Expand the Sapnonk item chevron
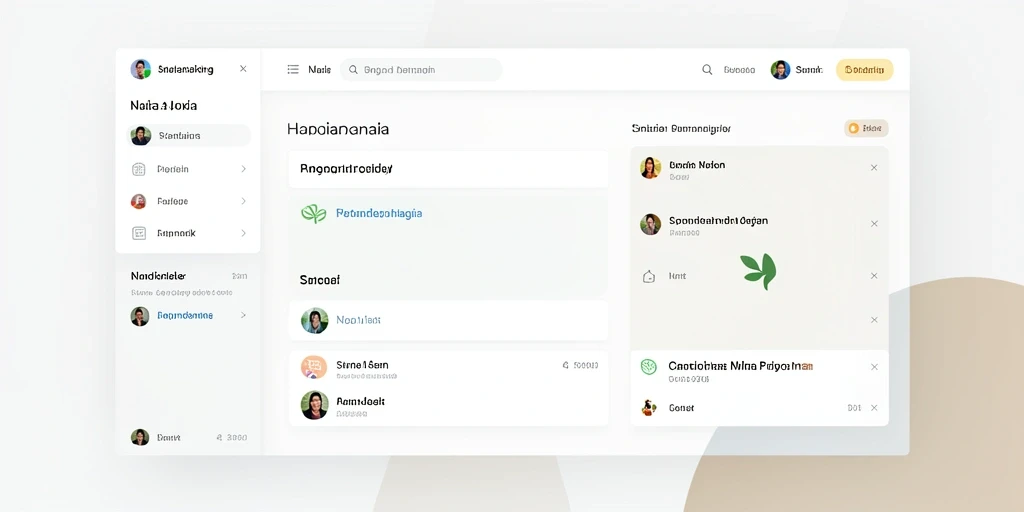This screenshot has height=512, width=1024. pos(244,233)
